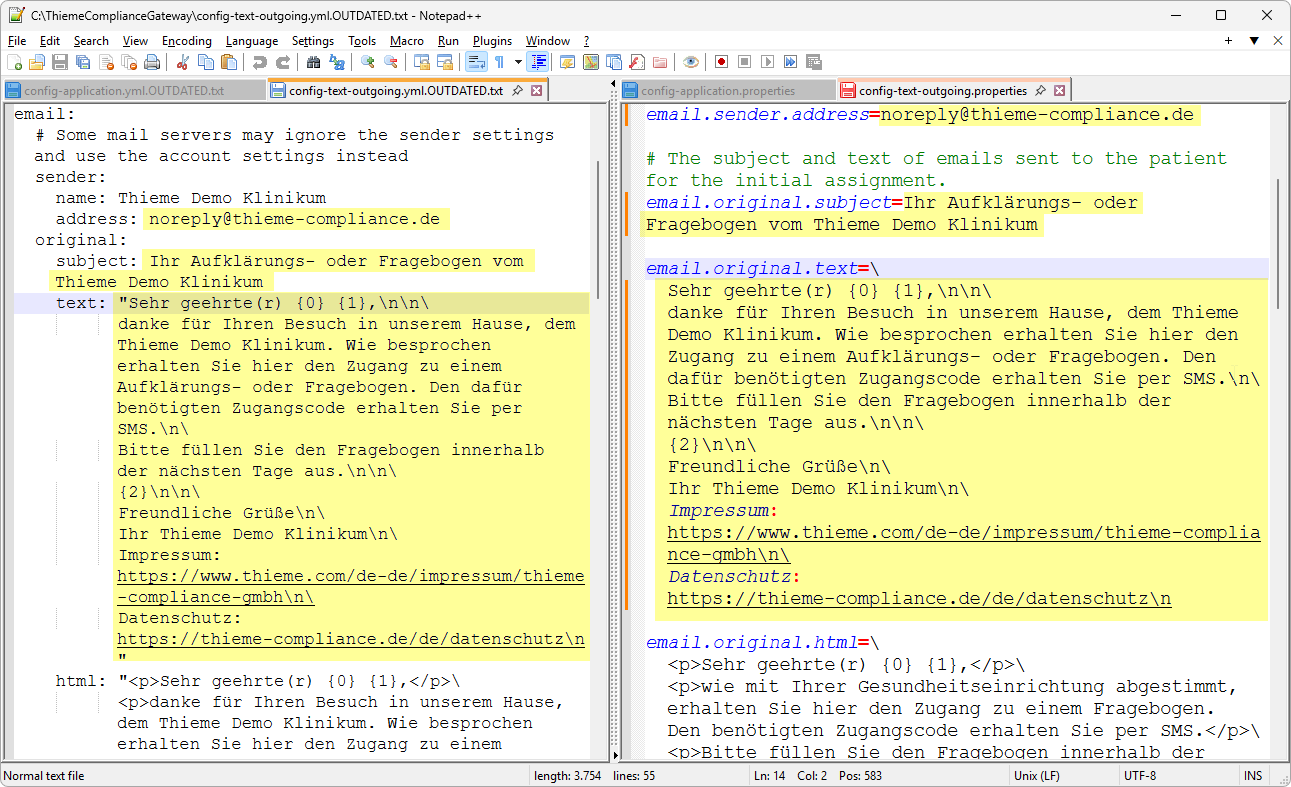Toggle Word Wrap toolbar button
This screenshot has width=1291, height=787.
click(x=476, y=62)
